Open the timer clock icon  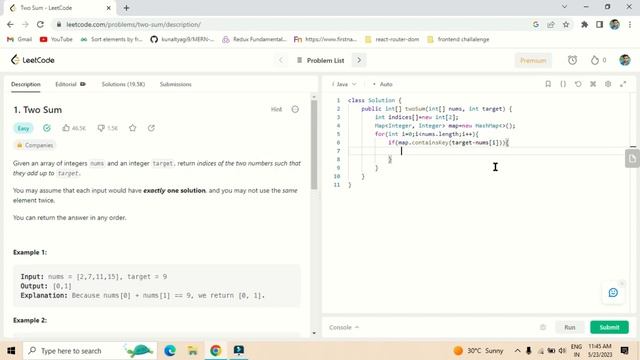pyautogui.click(x=572, y=60)
